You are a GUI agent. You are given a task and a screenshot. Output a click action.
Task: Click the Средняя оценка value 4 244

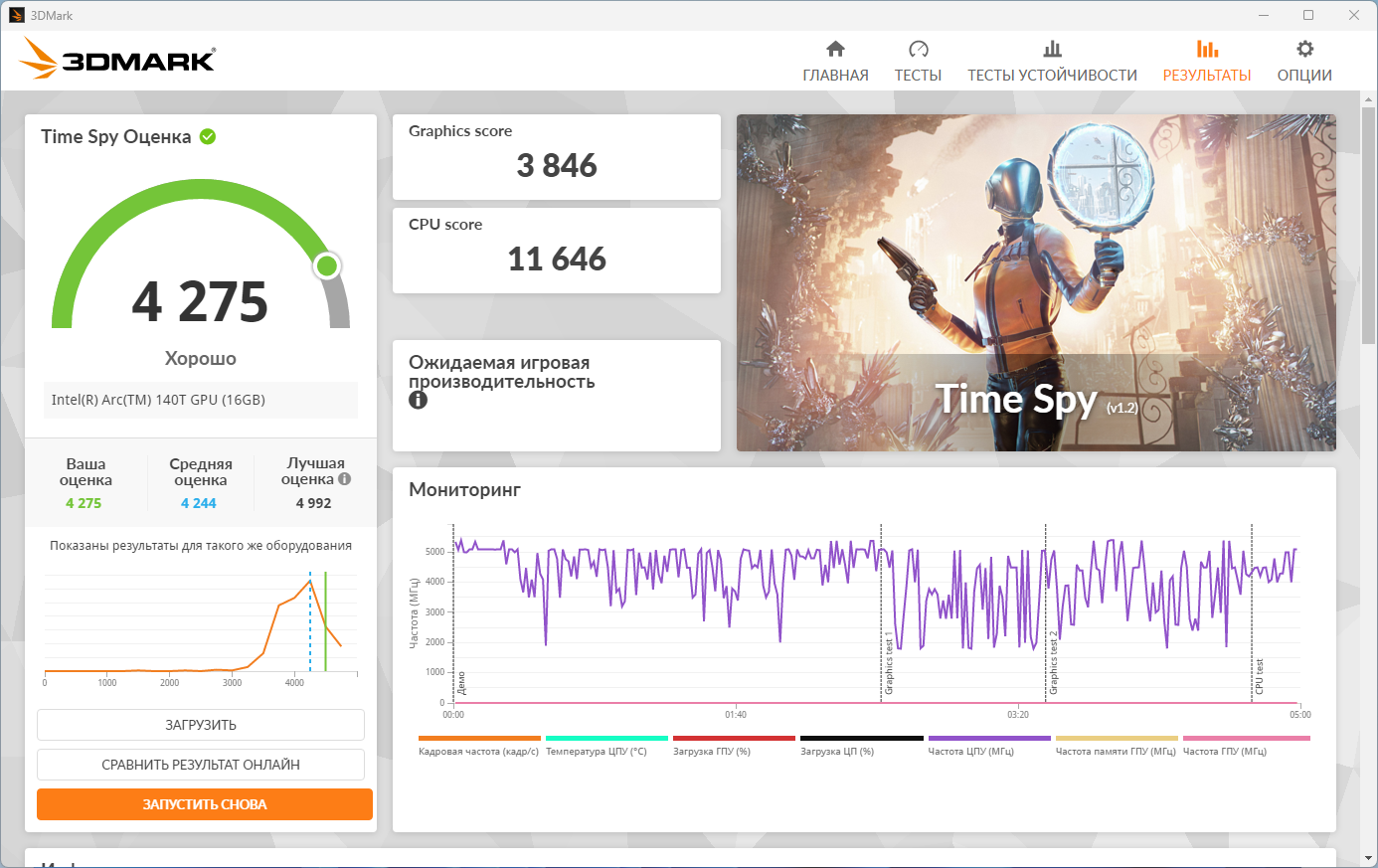point(199,503)
